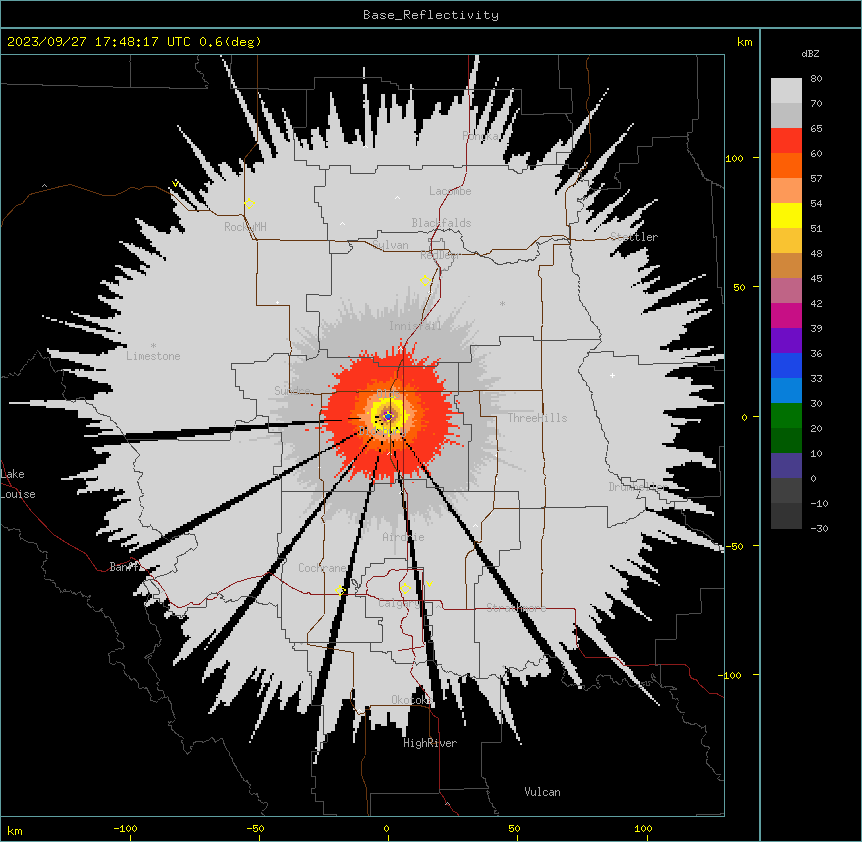This screenshot has height=842, width=862.
Task: Click the 50 tick on the bottom axis
Action: (x=515, y=828)
